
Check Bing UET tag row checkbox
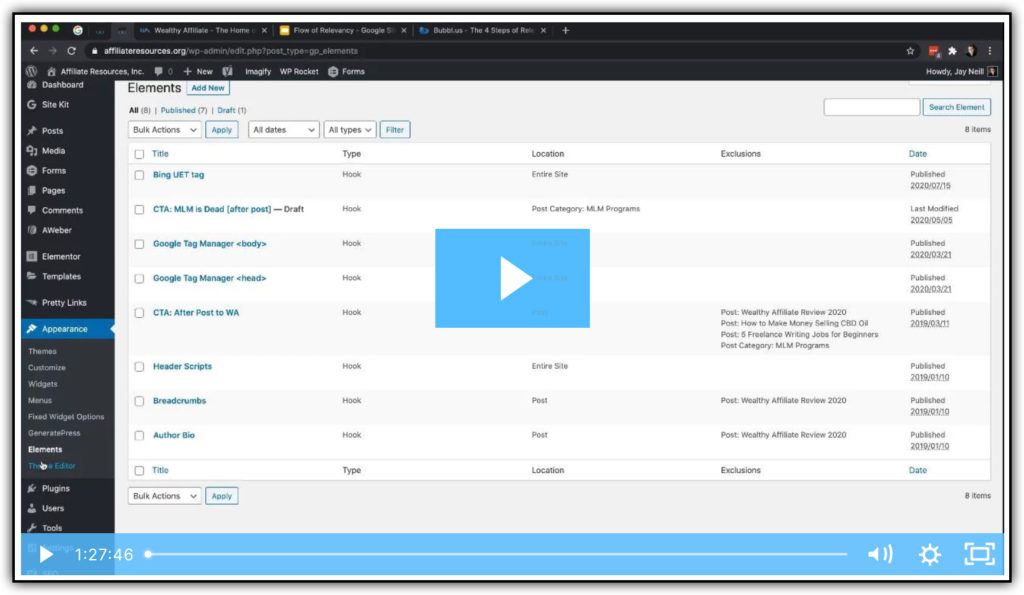click(x=139, y=175)
